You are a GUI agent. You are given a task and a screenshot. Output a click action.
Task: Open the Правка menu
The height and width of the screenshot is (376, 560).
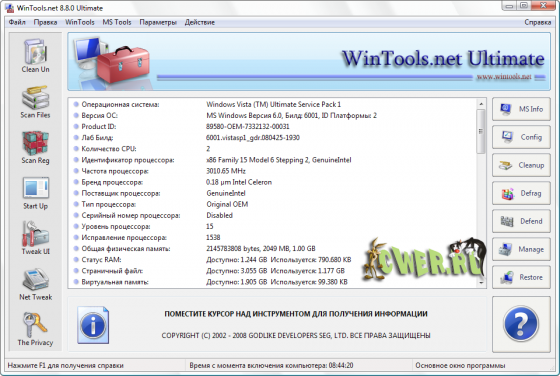(x=45, y=22)
